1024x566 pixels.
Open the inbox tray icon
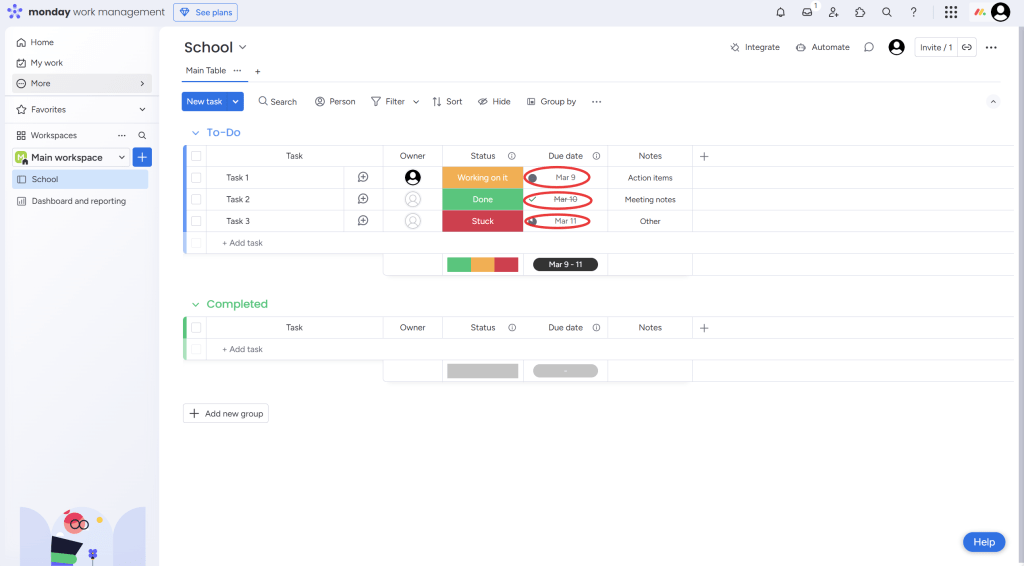pos(807,12)
